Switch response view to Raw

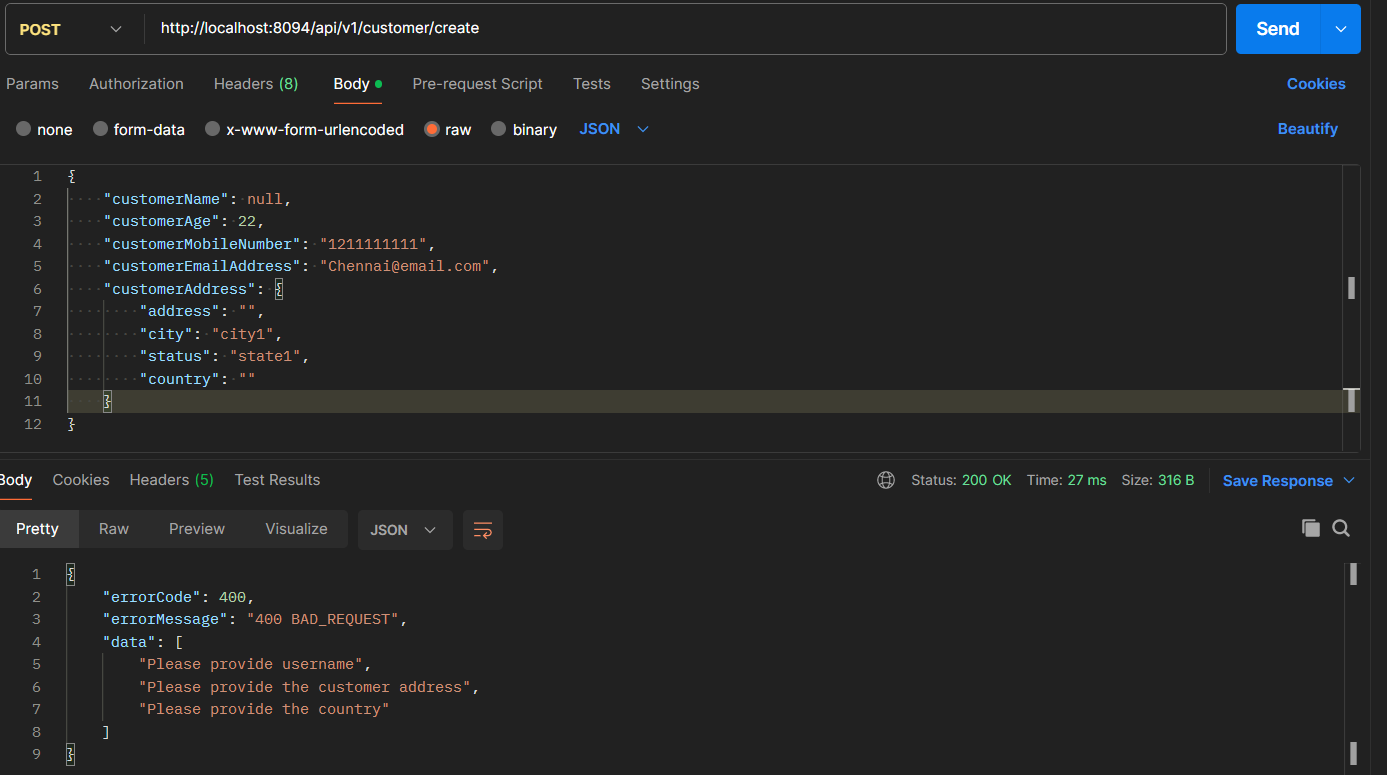[x=114, y=529]
